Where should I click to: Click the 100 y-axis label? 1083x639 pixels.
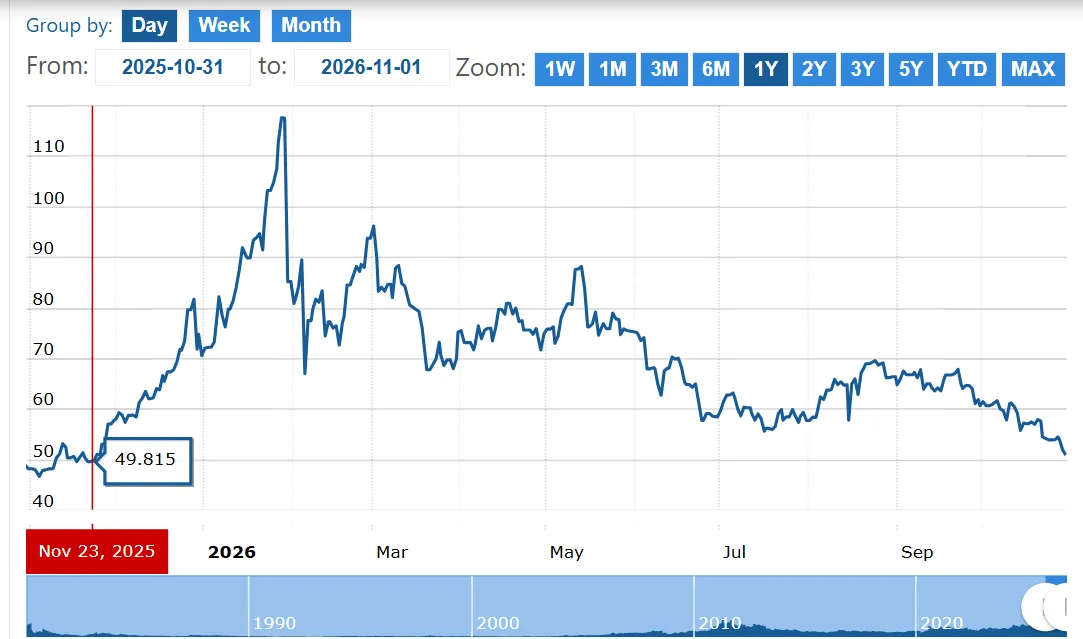point(48,198)
